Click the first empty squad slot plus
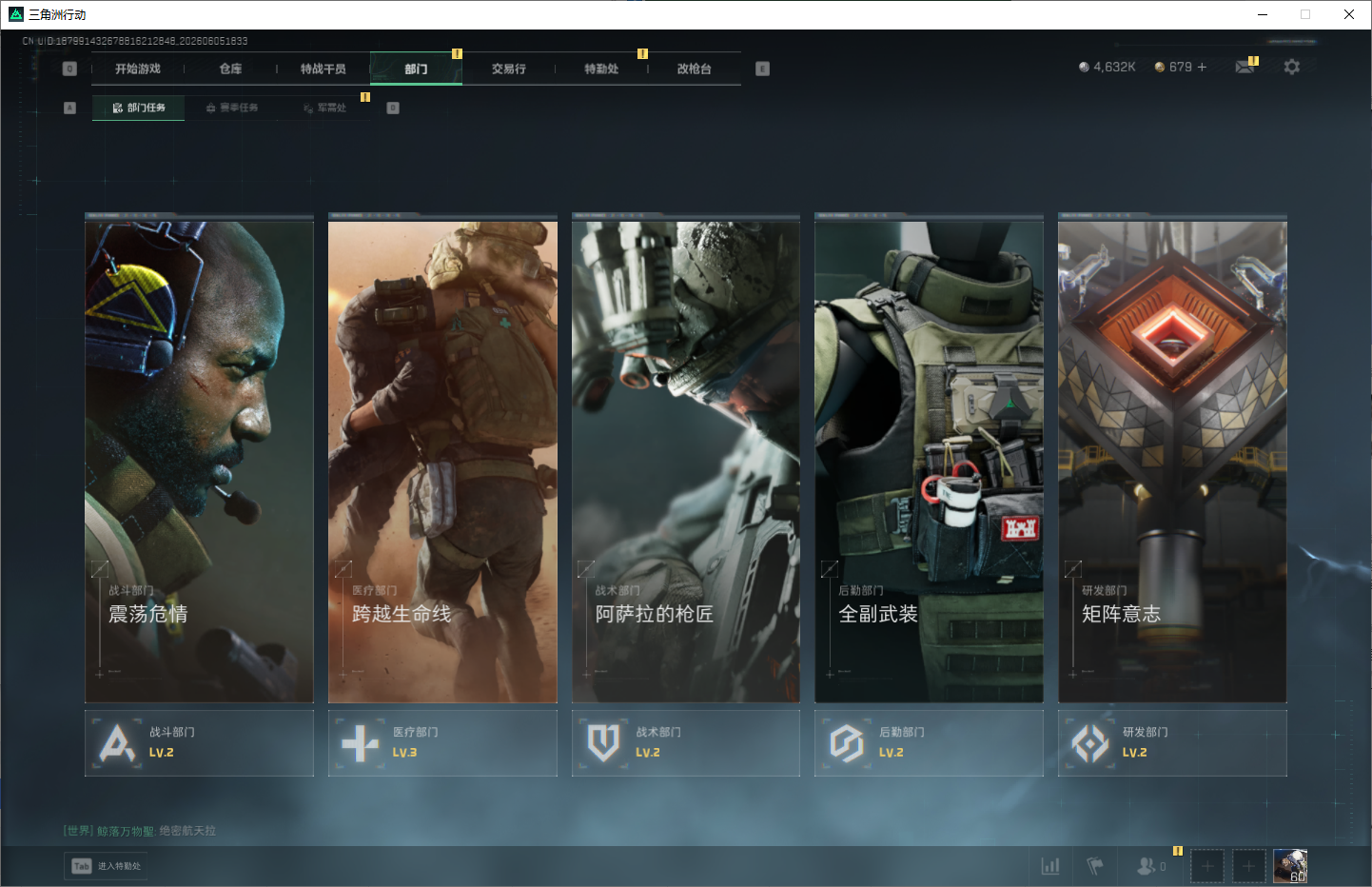 tap(1207, 866)
